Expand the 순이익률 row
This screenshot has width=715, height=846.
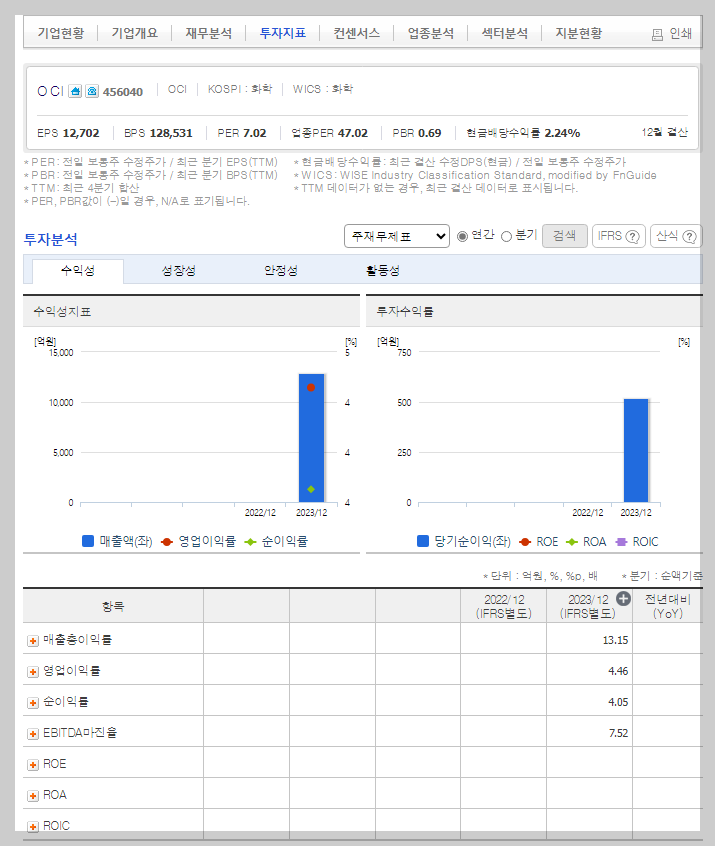point(33,702)
